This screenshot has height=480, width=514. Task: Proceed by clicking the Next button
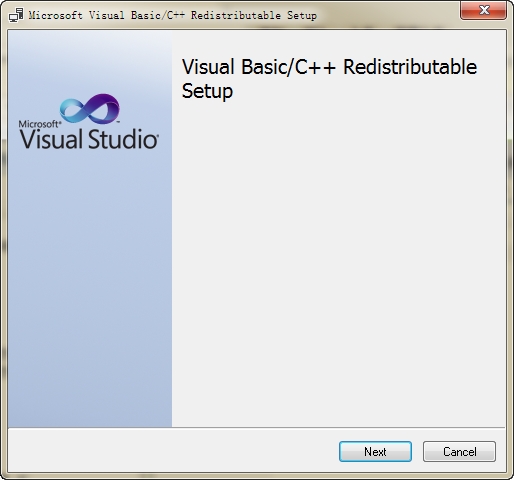375,452
